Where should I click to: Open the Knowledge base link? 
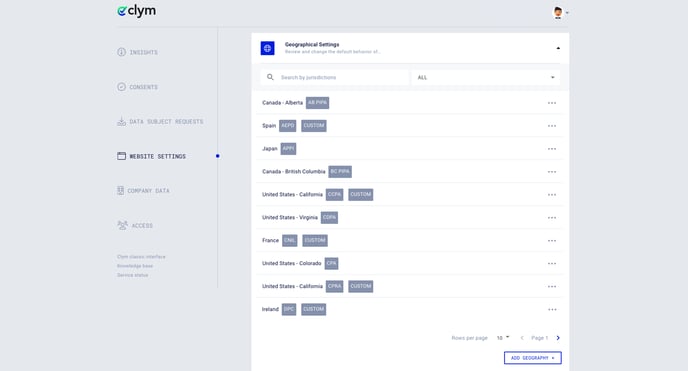(x=135, y=266)
